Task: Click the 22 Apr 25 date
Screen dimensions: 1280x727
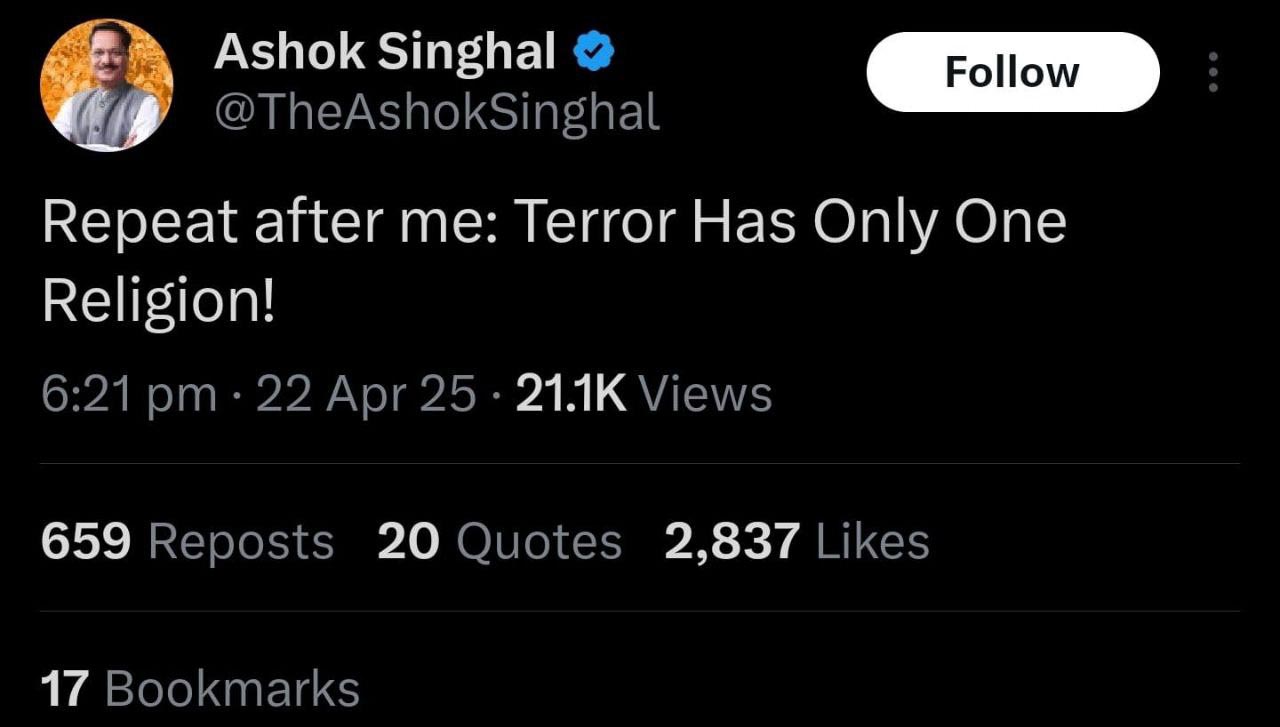Action: (366, 394)
